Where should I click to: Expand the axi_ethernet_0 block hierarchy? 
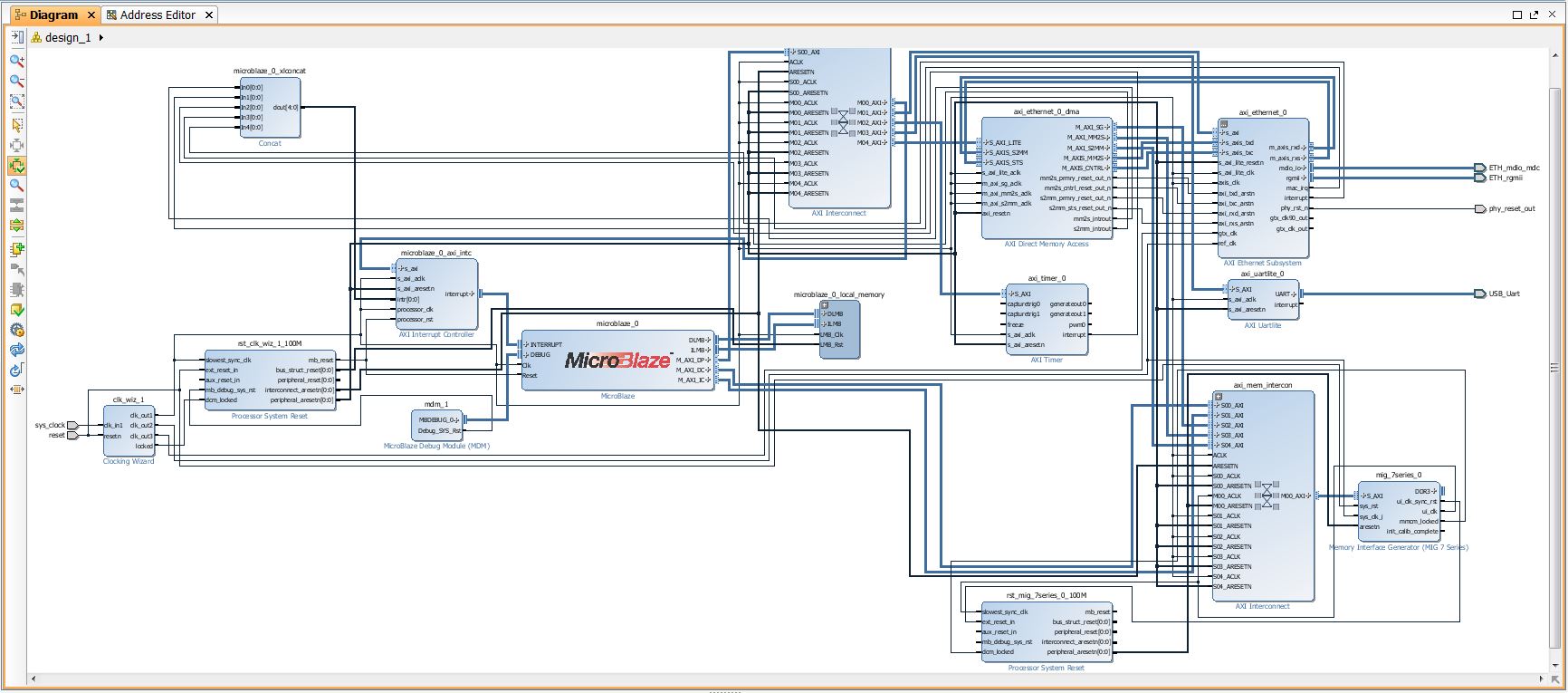click(1224, 123)
